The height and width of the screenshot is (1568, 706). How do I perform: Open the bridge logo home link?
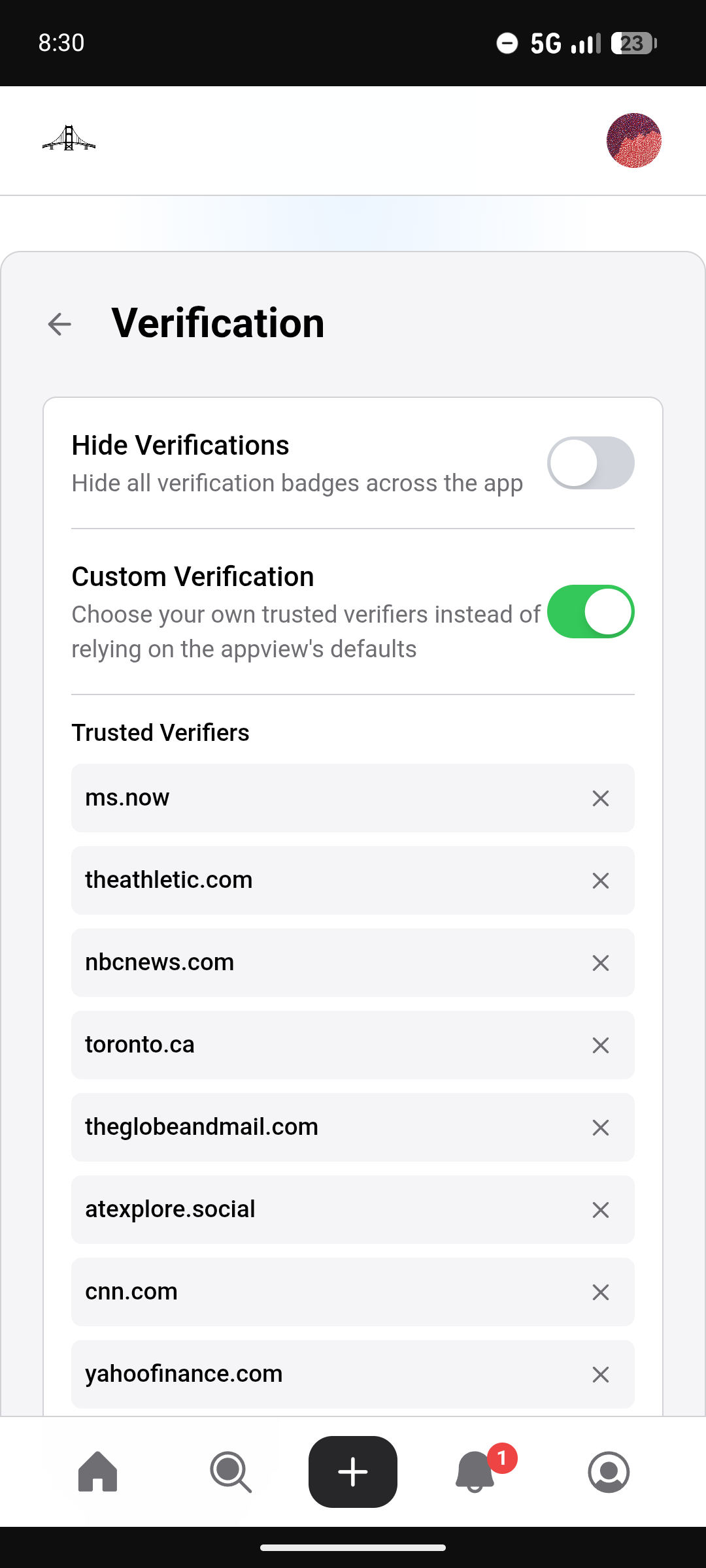[x=69, y=139]
